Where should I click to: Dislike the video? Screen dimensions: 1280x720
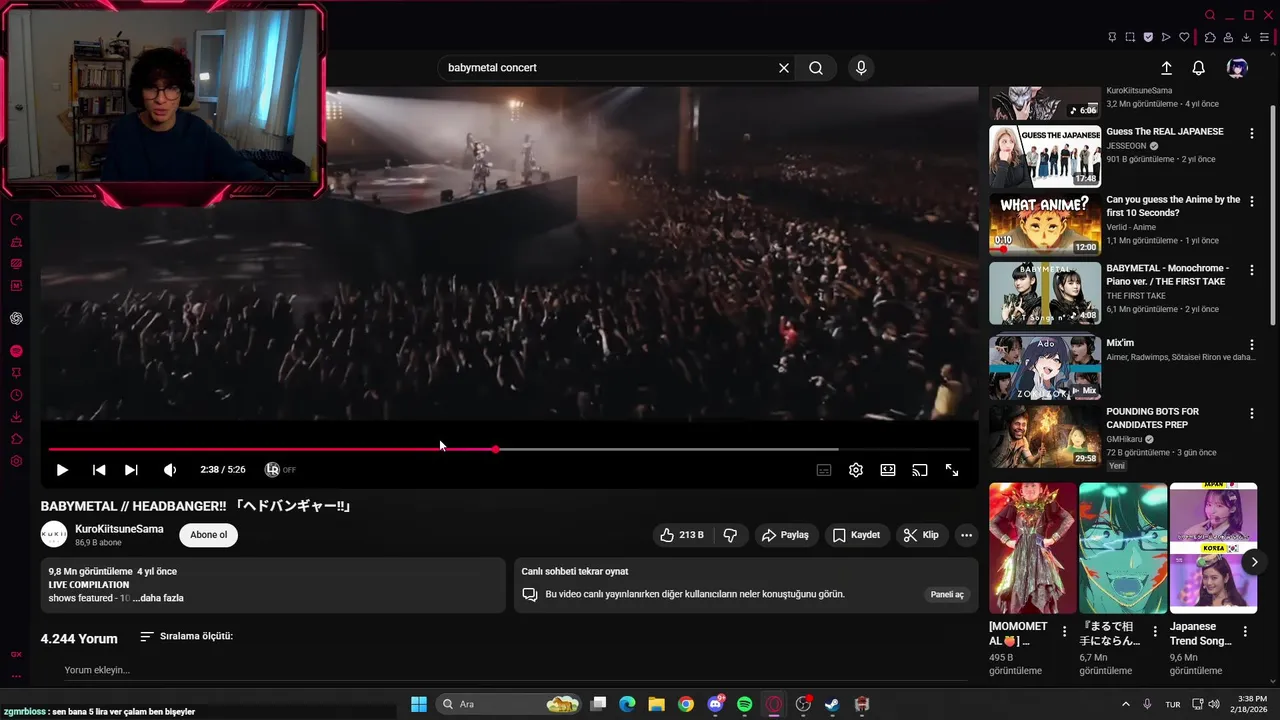point(730,535)
